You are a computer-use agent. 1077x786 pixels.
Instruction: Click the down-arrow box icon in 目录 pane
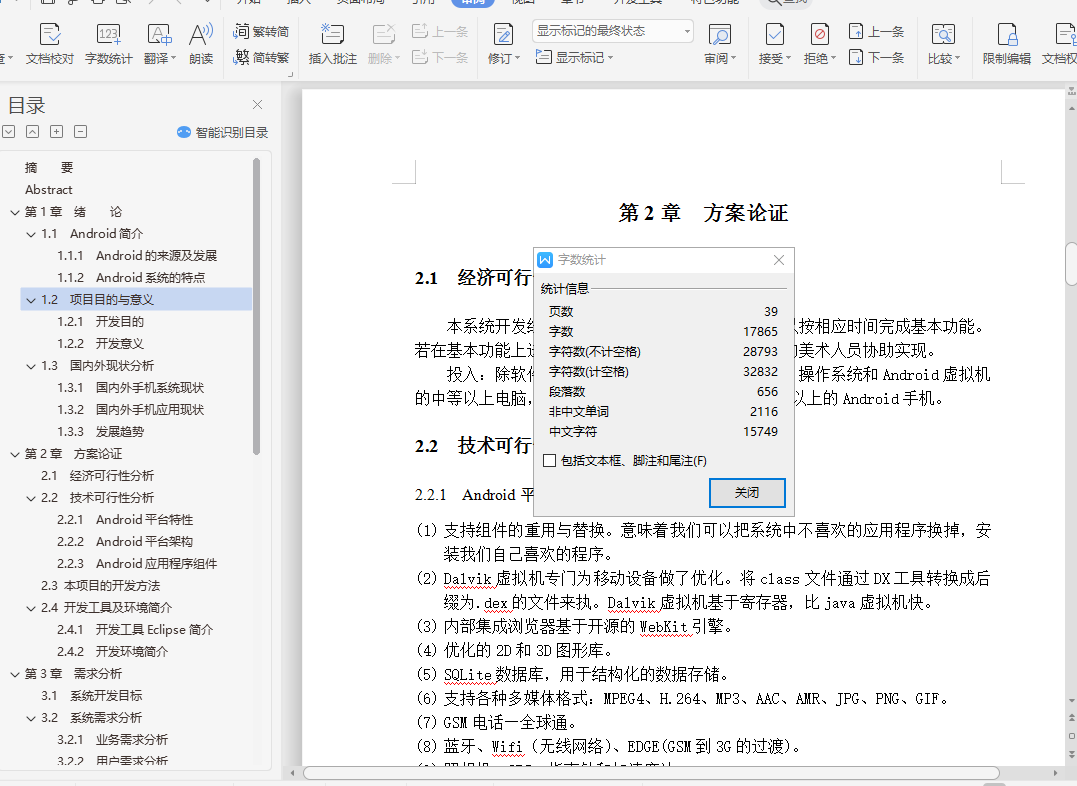coord(8,131)
